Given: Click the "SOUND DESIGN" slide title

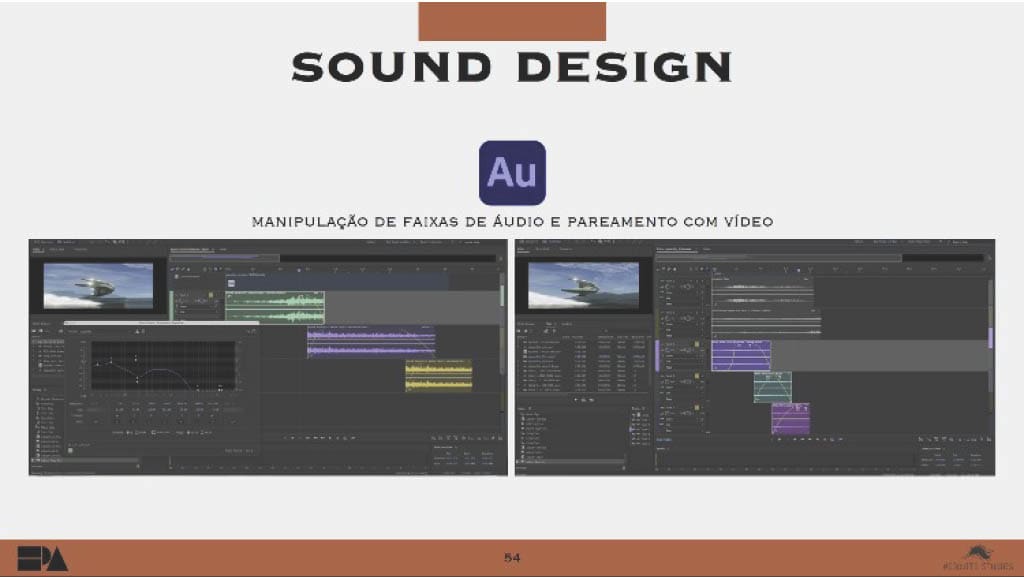Looking at the screenshot, I should (512, 67).
